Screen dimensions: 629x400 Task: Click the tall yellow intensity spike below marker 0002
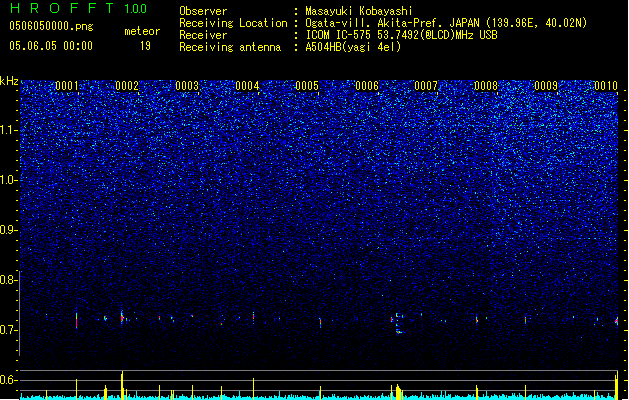pyautogui.click(x=122, y=385)
